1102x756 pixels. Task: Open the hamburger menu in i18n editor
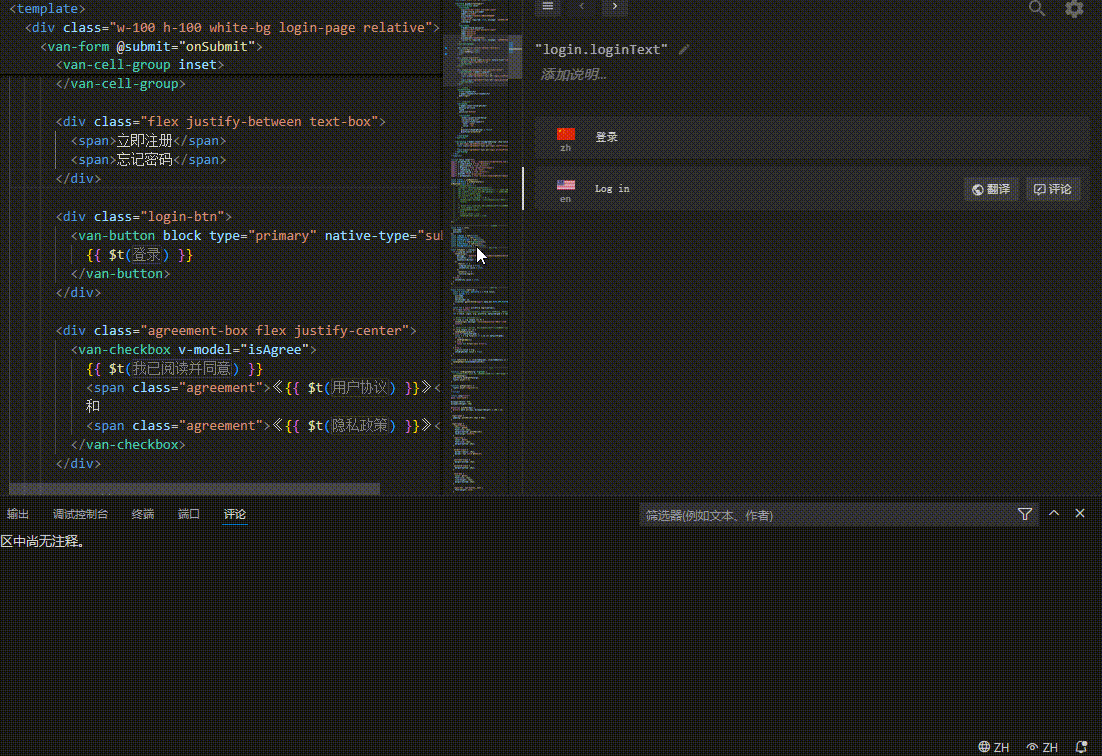(x=547, y=6)
